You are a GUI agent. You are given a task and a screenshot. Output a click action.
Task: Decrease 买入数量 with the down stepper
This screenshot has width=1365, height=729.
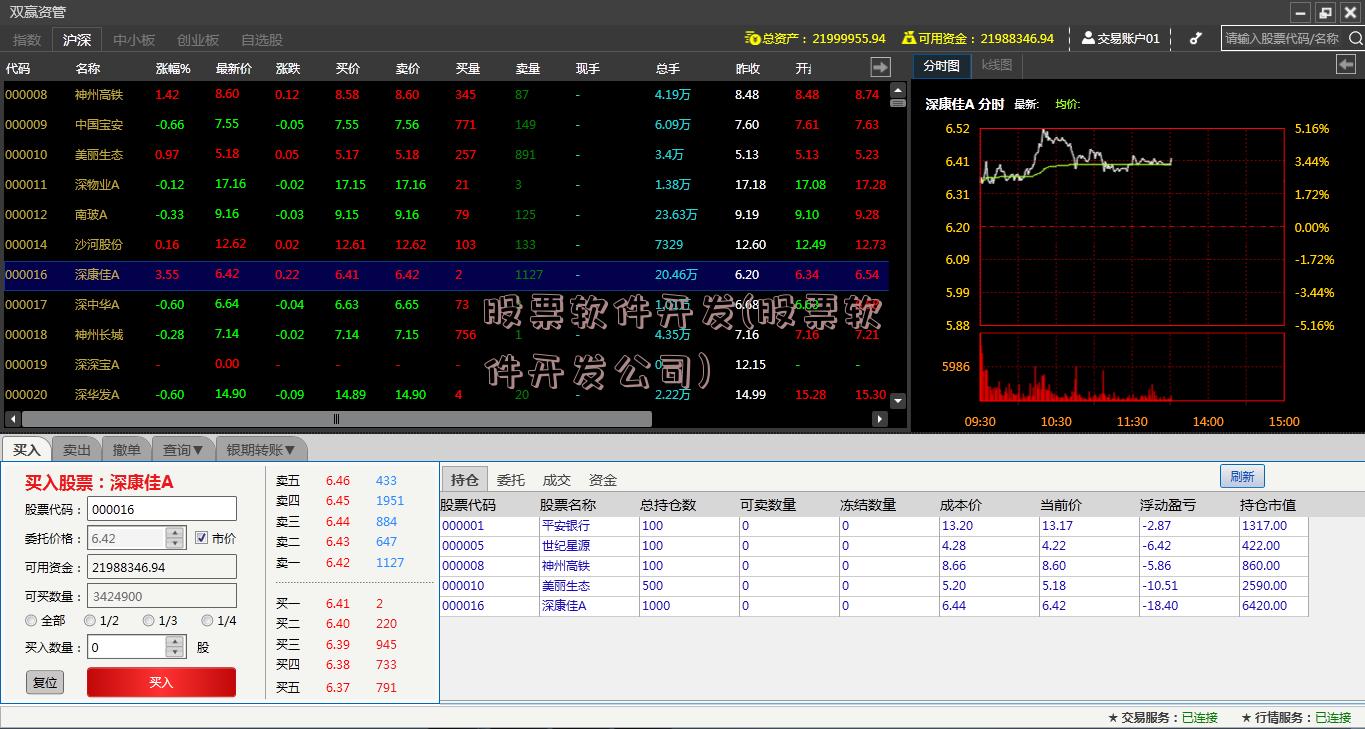pos(176,652)
